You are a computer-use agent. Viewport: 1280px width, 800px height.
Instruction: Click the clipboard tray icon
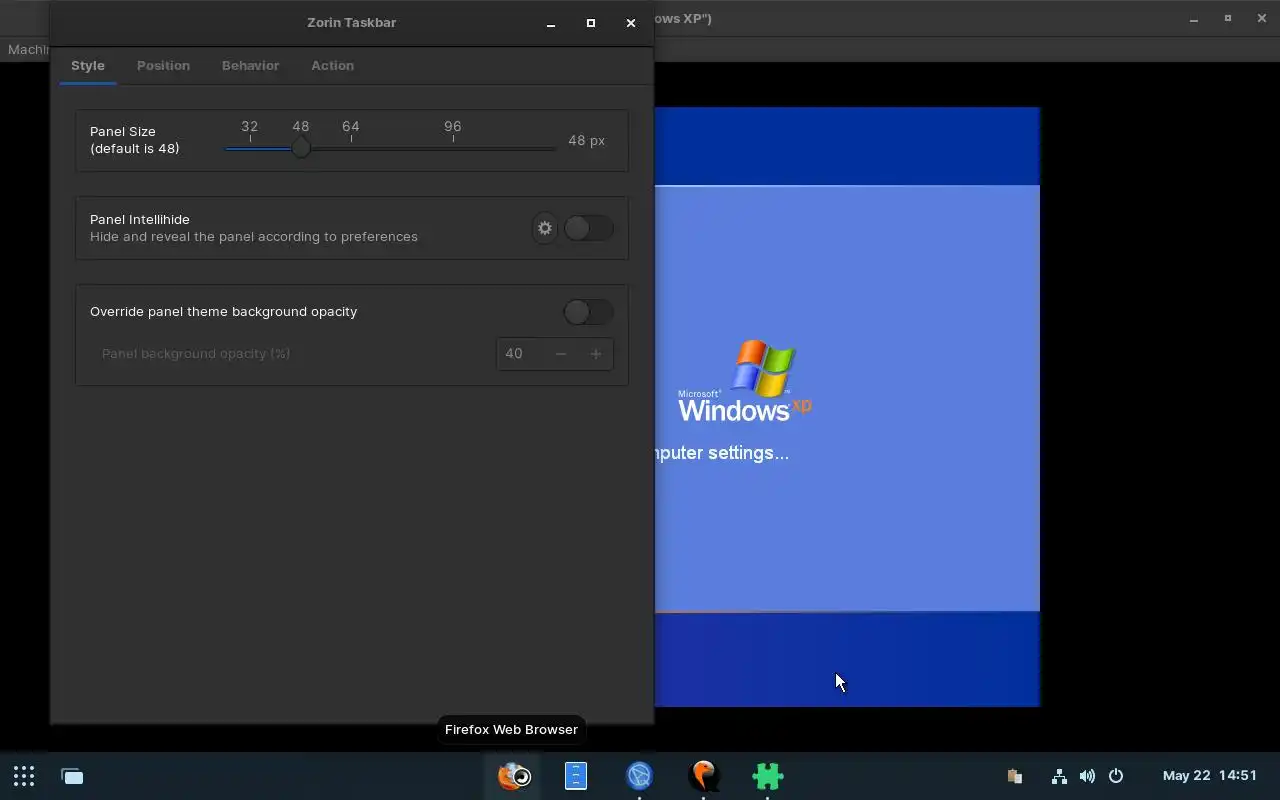(1014, 776)
